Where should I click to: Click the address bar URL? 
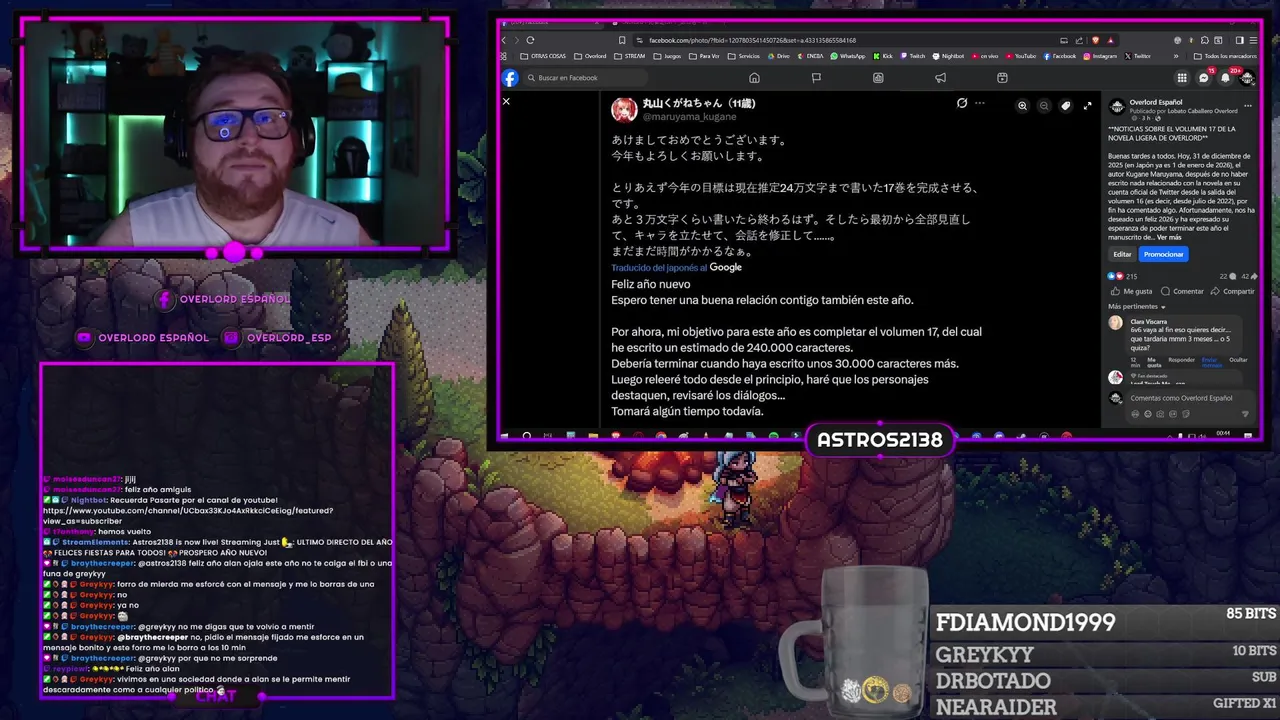pos(752,40)
